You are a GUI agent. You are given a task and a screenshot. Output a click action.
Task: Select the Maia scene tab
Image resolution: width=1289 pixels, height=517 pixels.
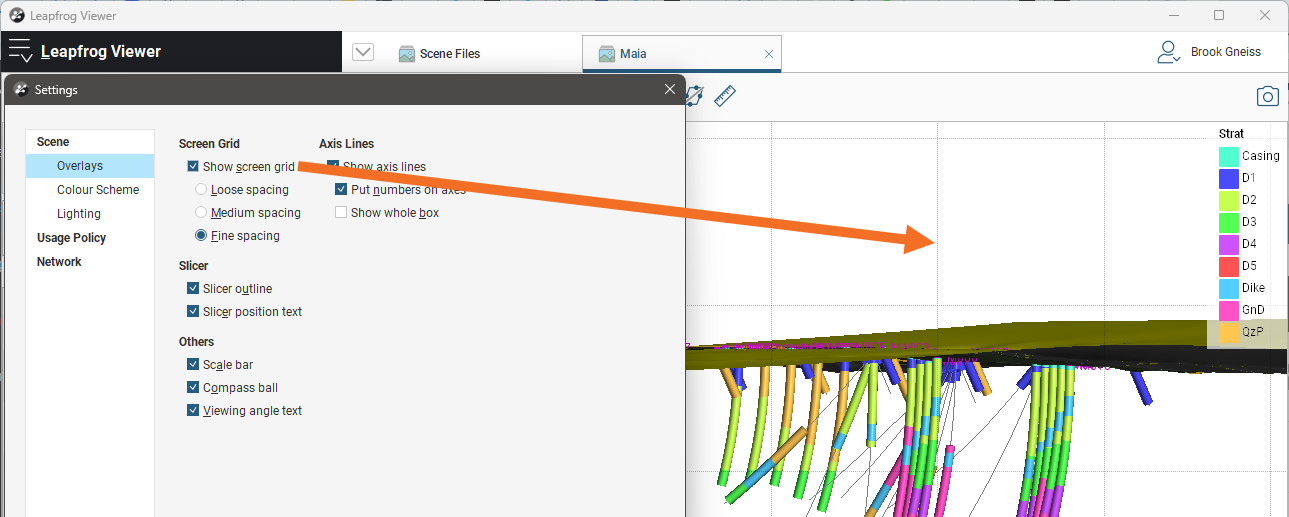pyautogui.click(x=632, y=54)
